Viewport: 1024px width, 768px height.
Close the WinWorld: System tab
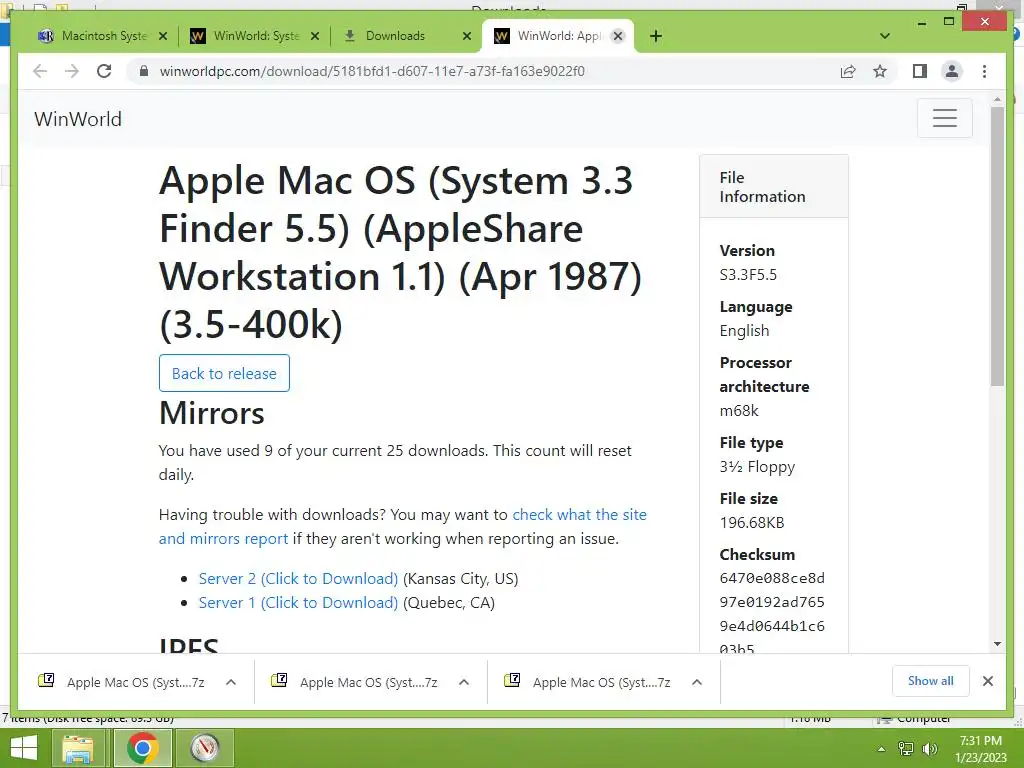coord(315,36)
